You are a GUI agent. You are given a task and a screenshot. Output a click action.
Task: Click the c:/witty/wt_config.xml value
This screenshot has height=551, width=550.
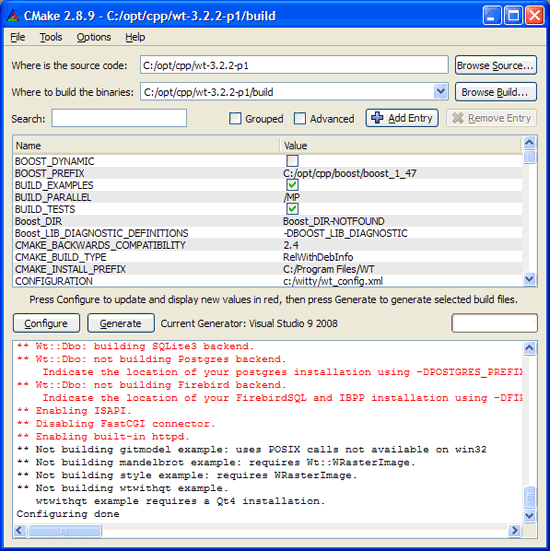tap(333, 281)
